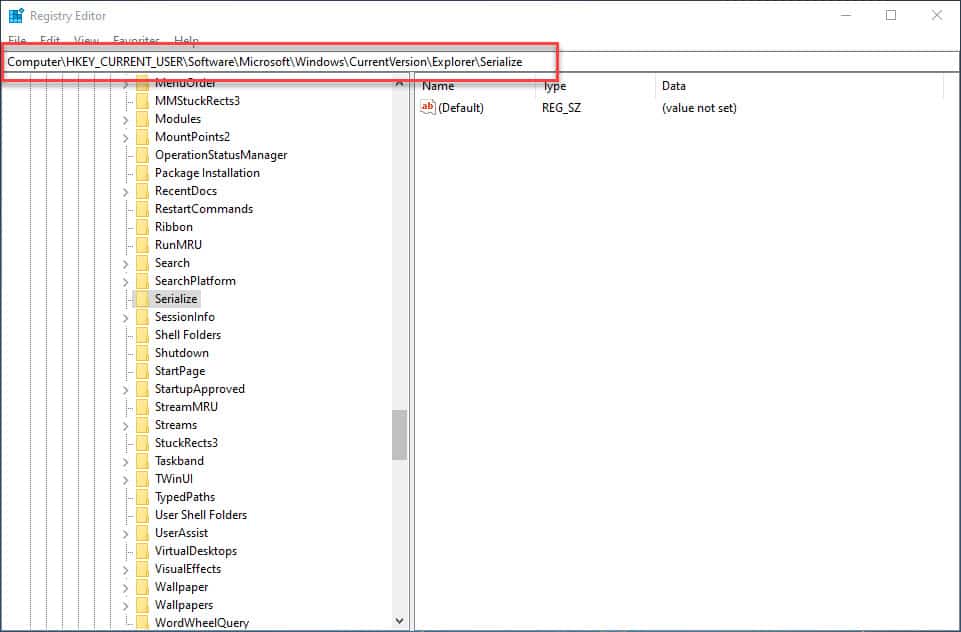This screenshot has width=961, height=632.
Task: Click the MountPoints2 folder icon
Action: 142,137
